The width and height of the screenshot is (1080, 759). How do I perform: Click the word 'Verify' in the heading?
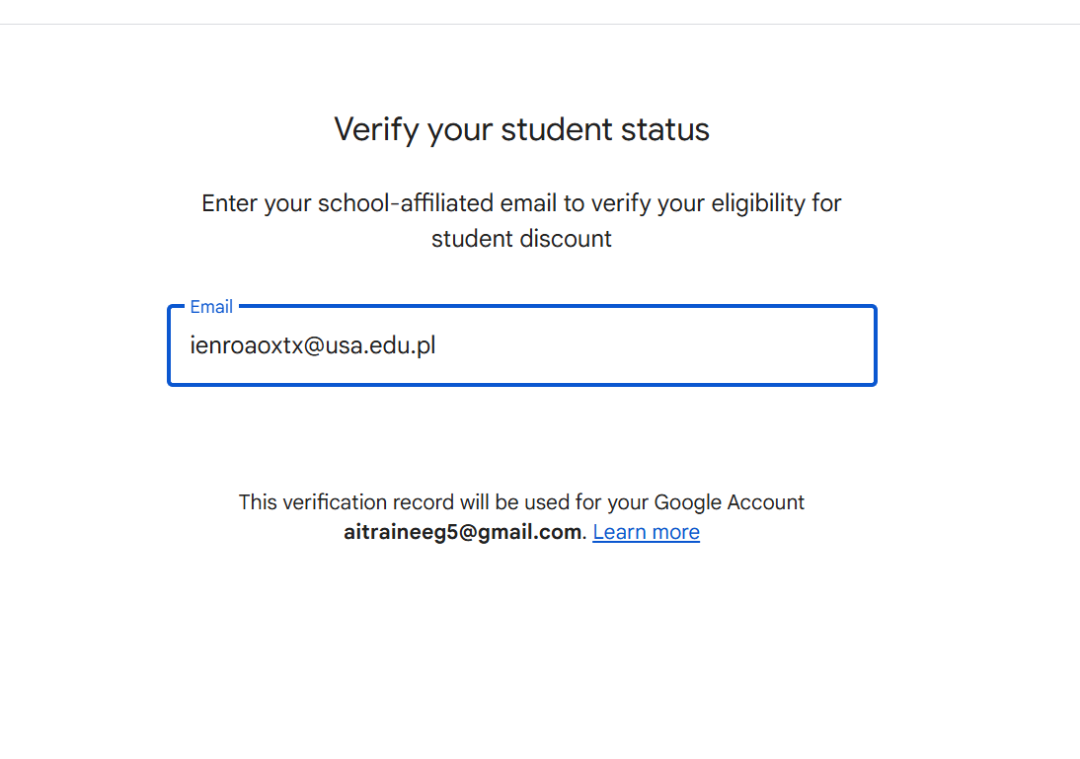click(x=376, y=130)
